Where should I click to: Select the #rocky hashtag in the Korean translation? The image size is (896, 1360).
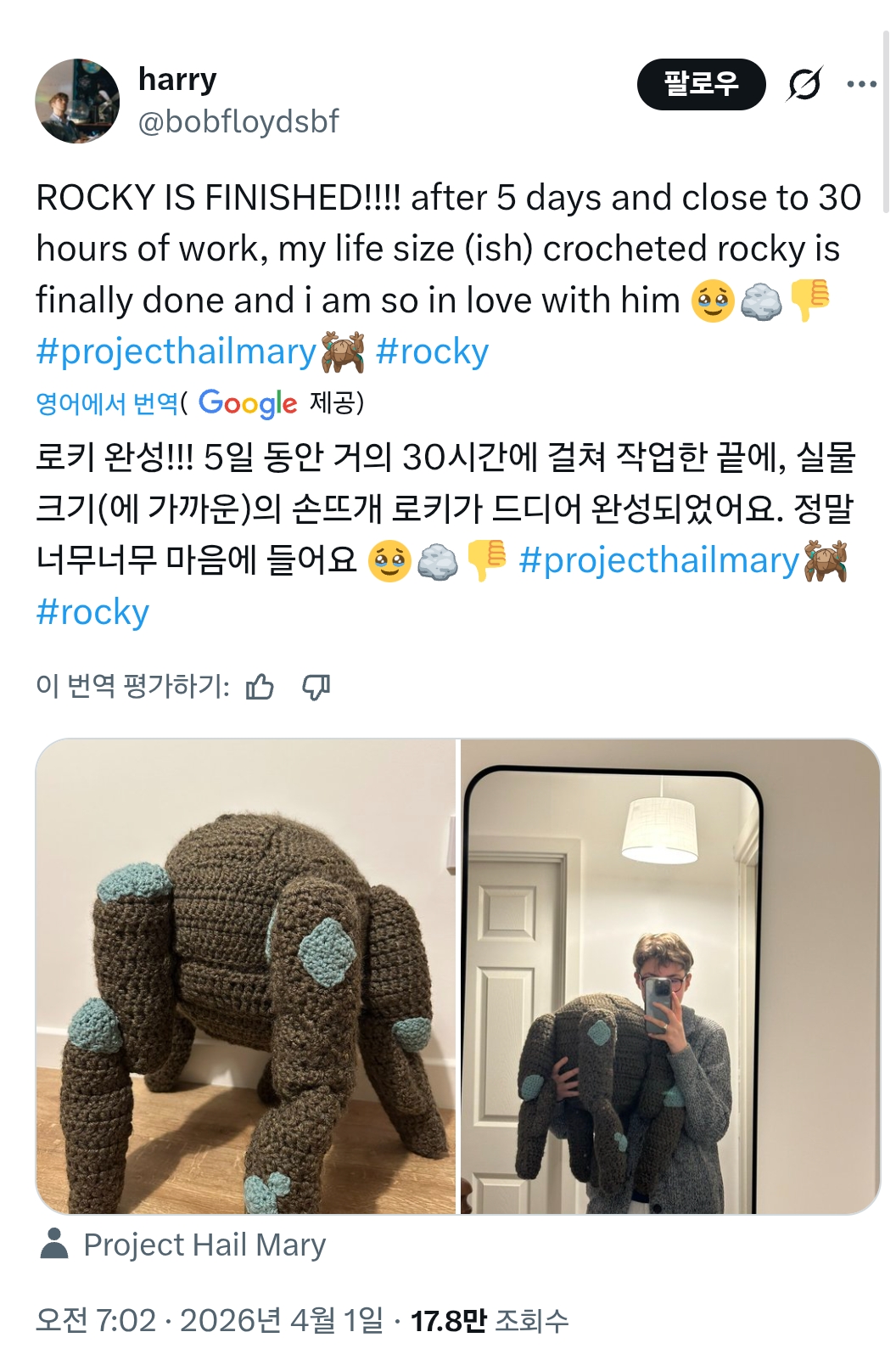(x=94, y=610)
